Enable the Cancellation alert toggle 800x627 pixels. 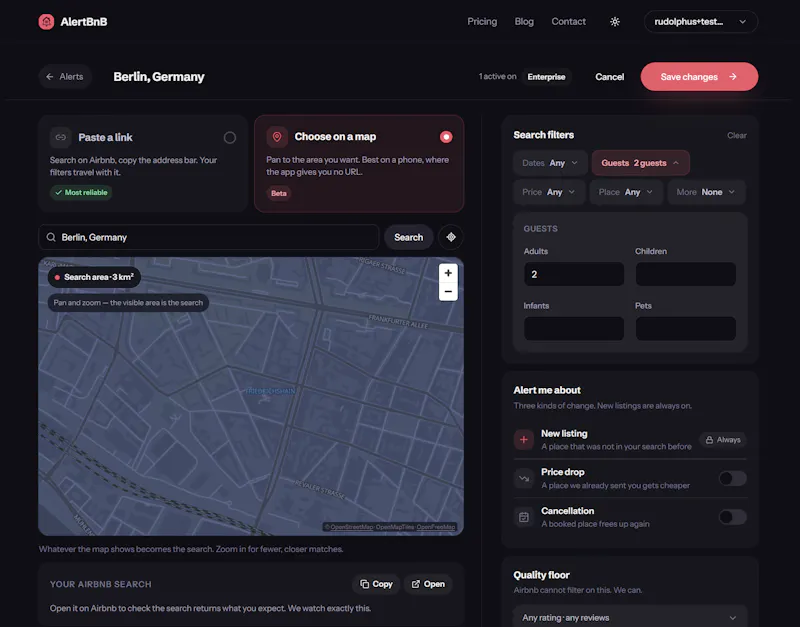[x=733, y=517]
